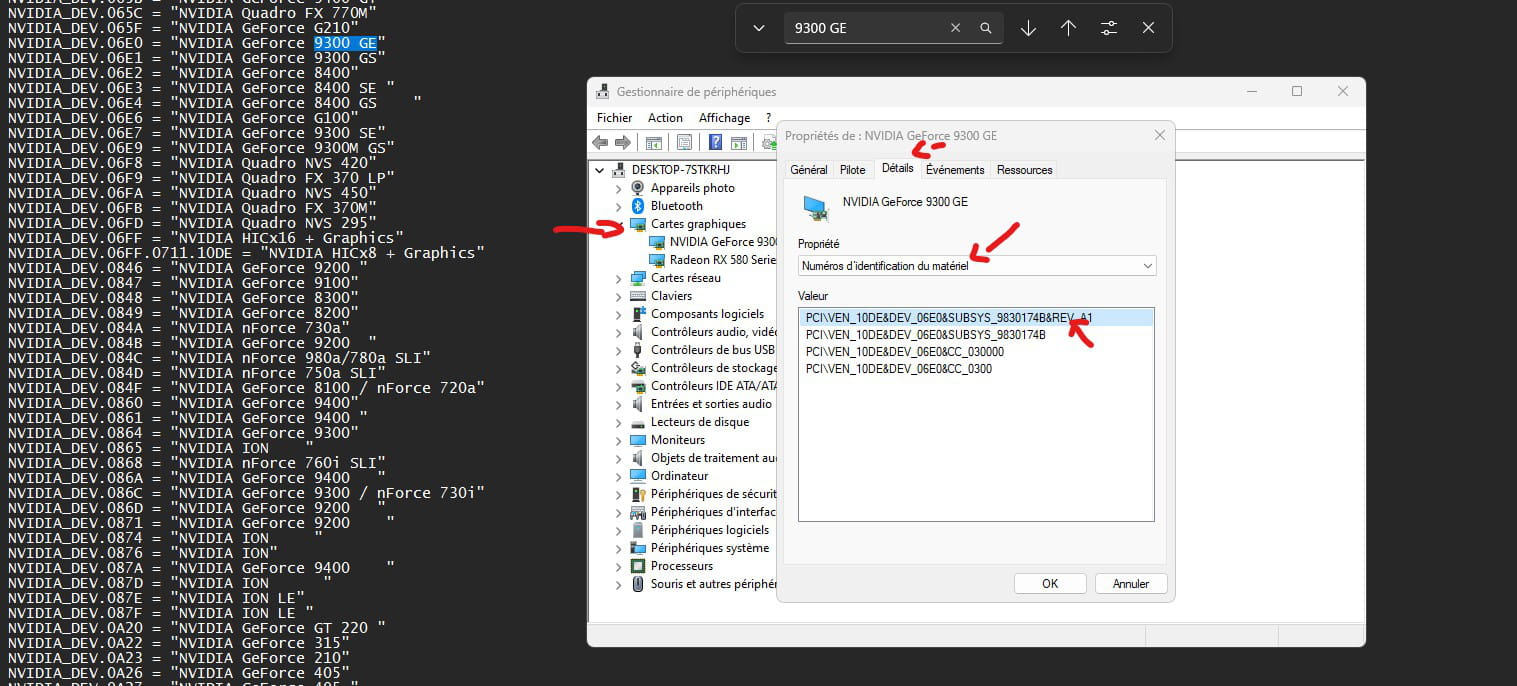Click OK in properties dialog
Viewport: 1517px width, 686px height.
point(1050,584)
